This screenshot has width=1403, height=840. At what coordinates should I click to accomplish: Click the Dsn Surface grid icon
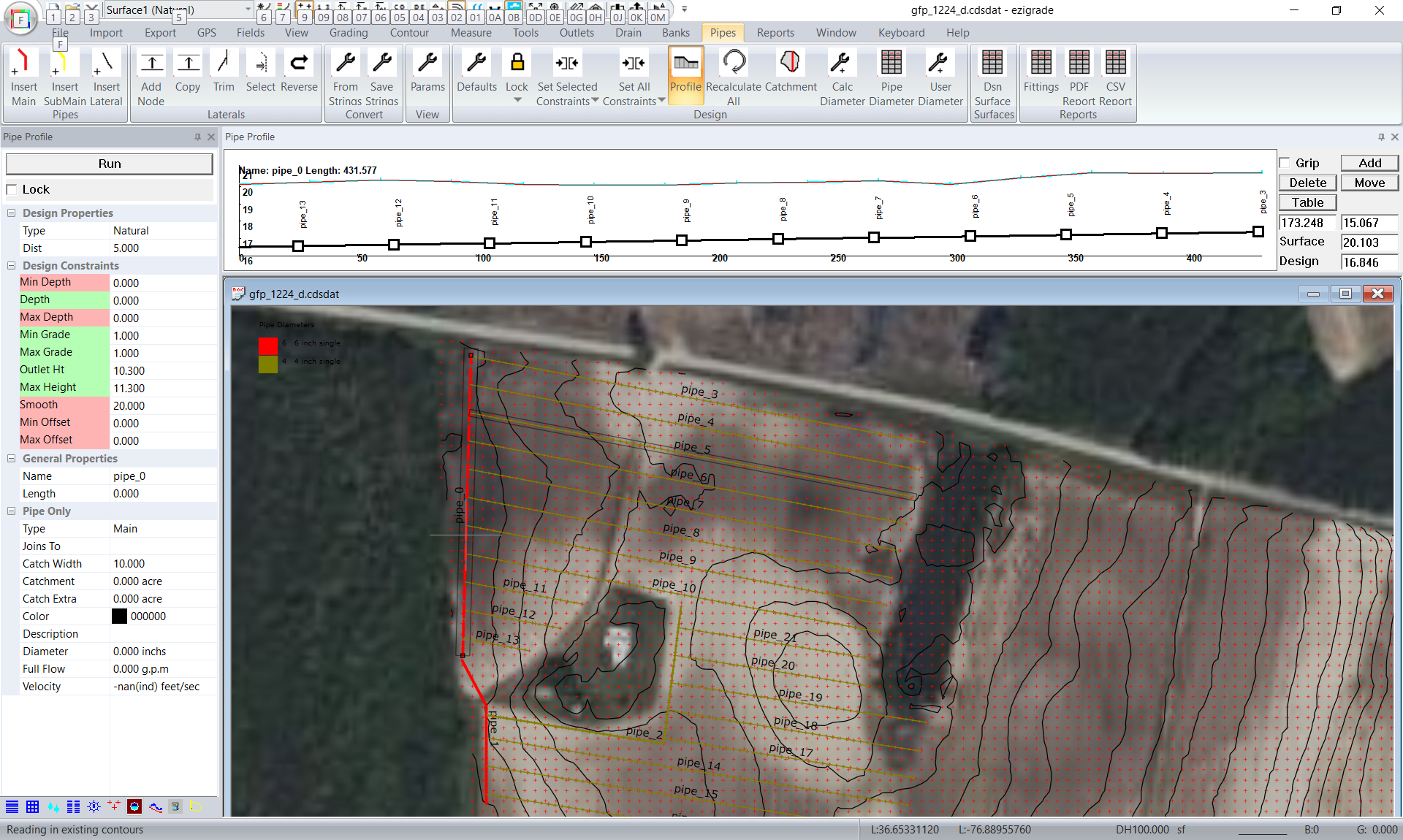[992, 63]
